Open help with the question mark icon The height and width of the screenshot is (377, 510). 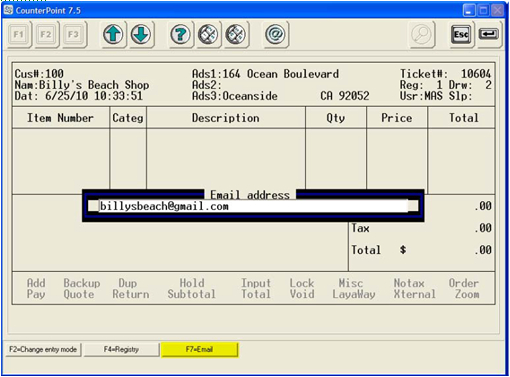[x=180, y=34]
